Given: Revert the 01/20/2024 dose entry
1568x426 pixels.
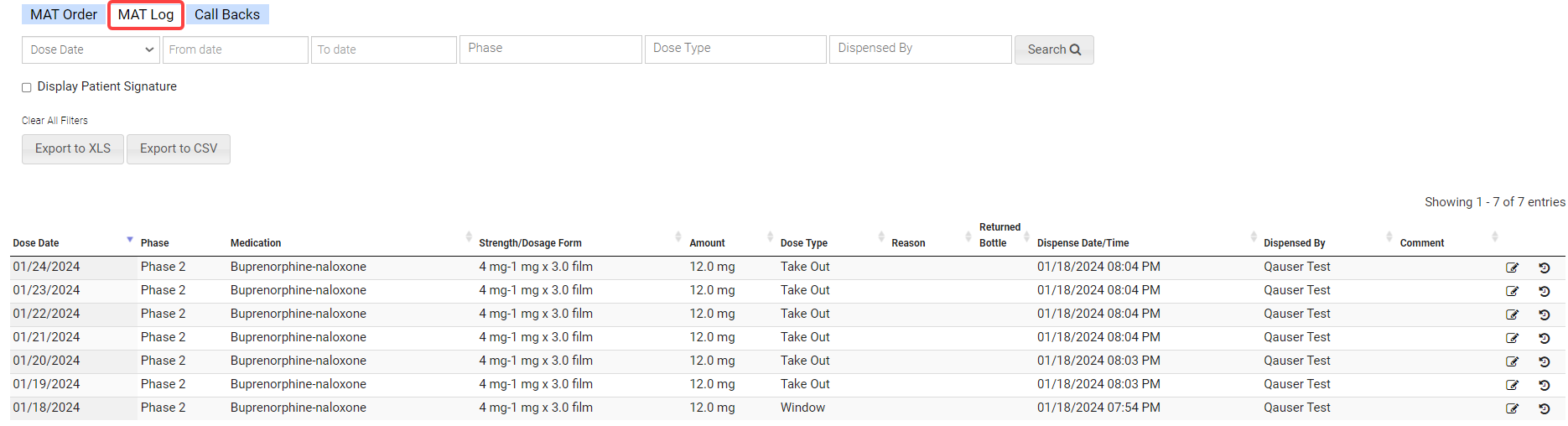Looking at the screenshot, I should click(x=1544, y=362).
